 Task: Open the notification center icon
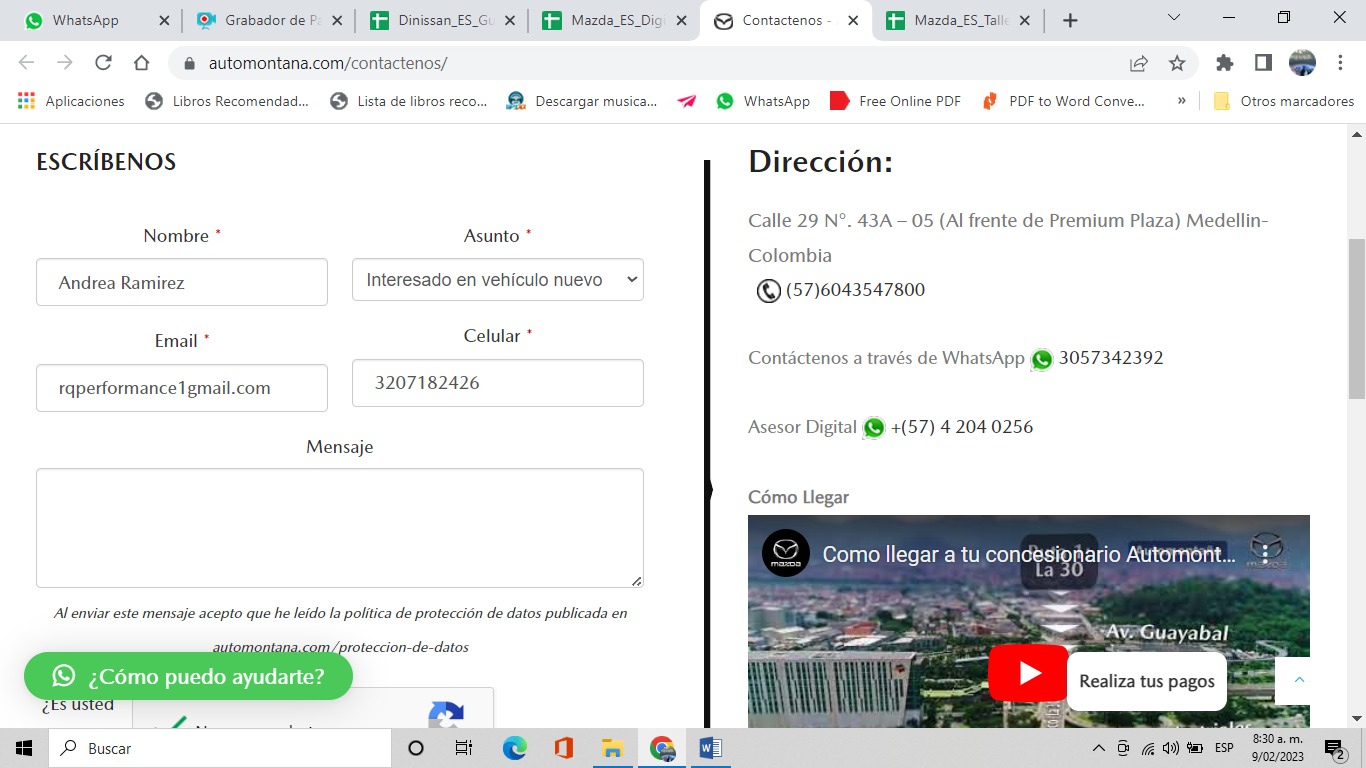pos(1334,748)
